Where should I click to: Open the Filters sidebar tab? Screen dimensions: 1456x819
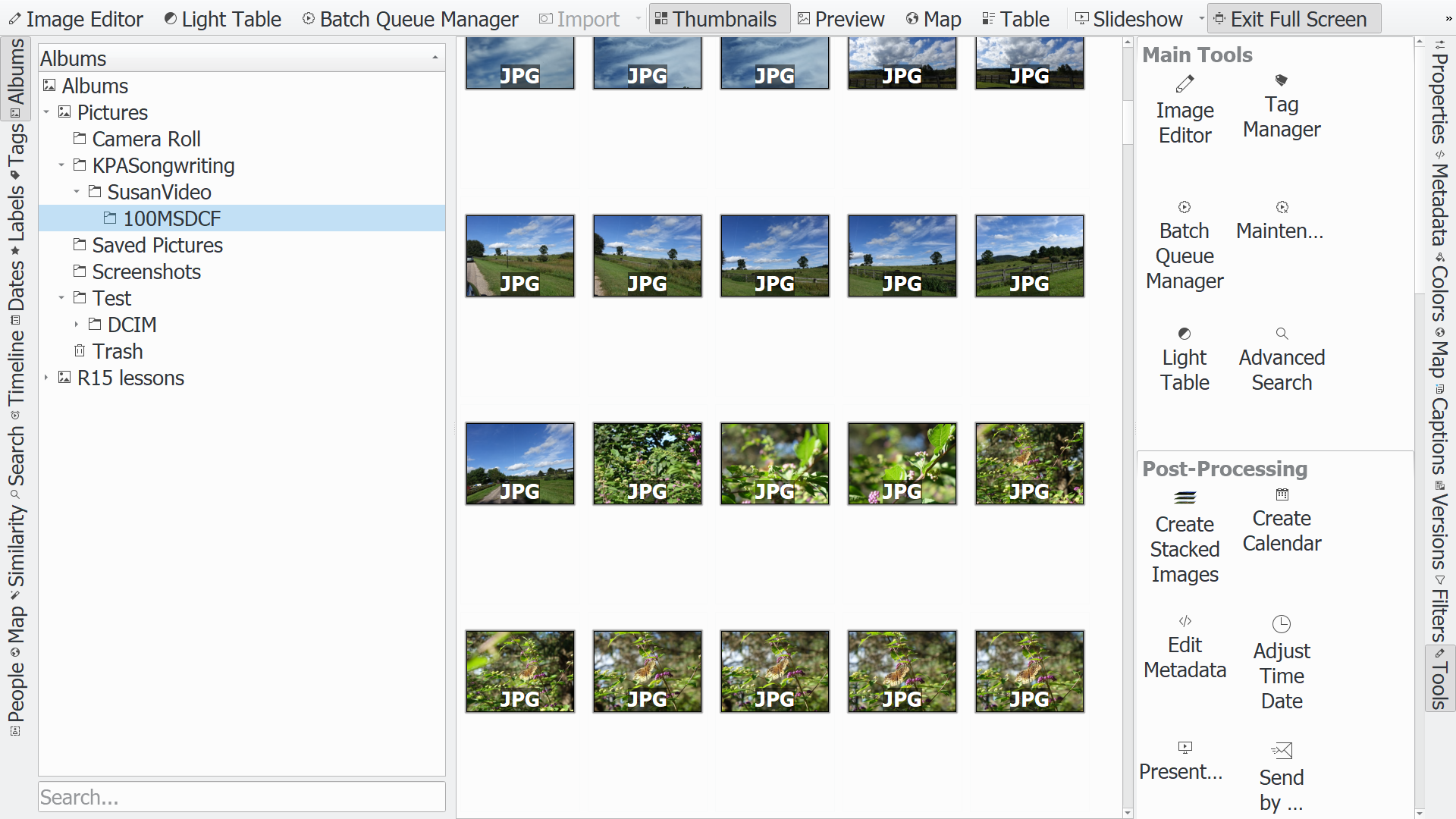tap(1439, 610)
